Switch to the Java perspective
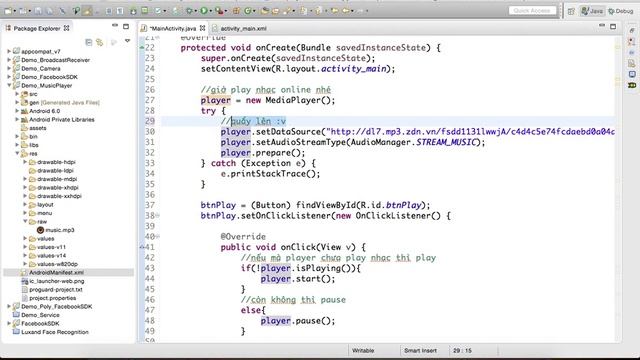640x360 pixels. (x=592, y=11)
